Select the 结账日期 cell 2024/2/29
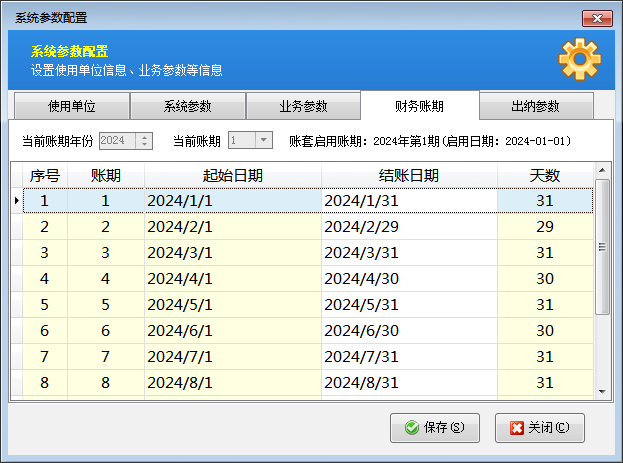The image size is (623, 463). tap(408, 227)
